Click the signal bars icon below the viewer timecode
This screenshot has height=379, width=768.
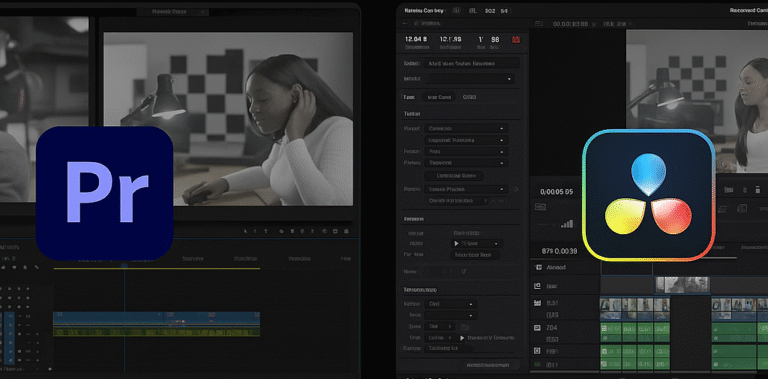coord(567,223)
